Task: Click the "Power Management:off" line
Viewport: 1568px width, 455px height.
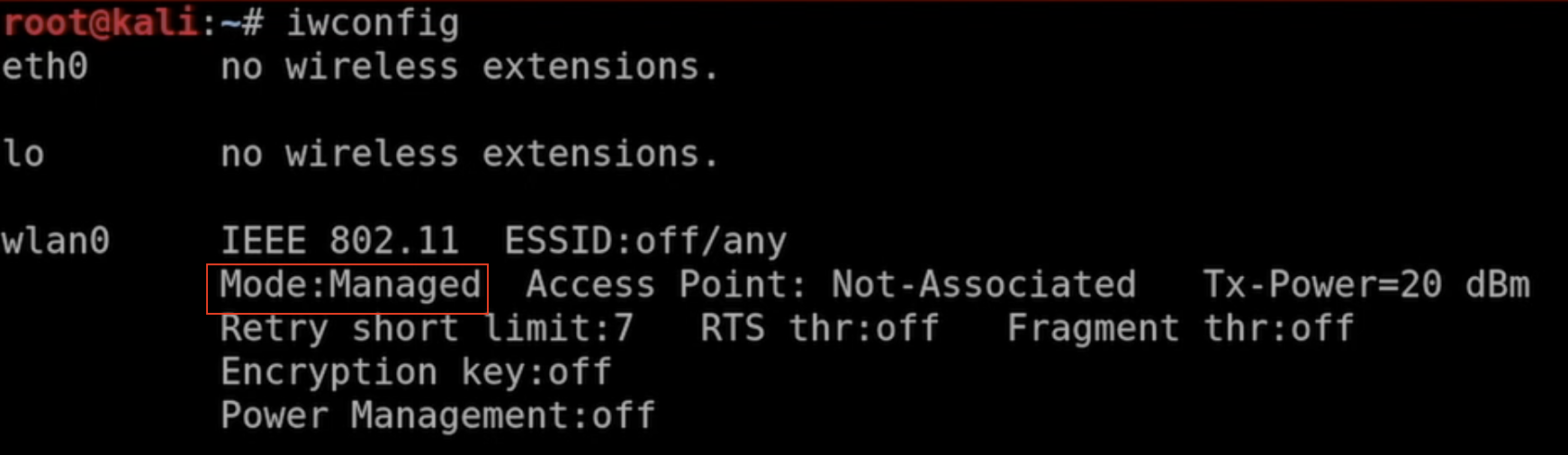Action: pos(437,415)
